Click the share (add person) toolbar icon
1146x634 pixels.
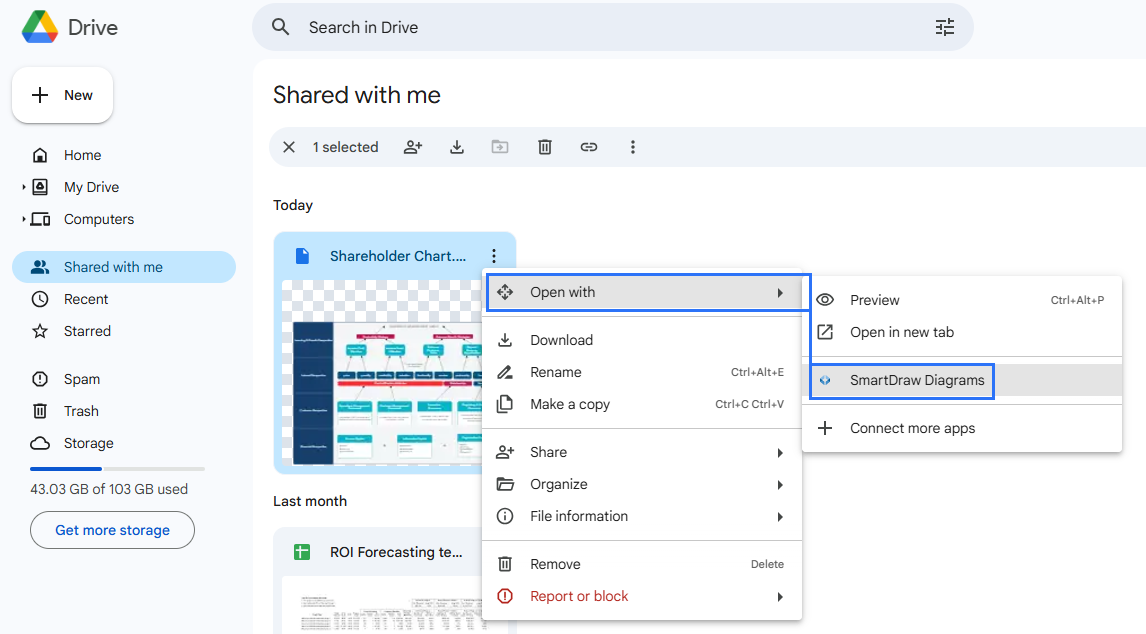click(x=413, y=147)
